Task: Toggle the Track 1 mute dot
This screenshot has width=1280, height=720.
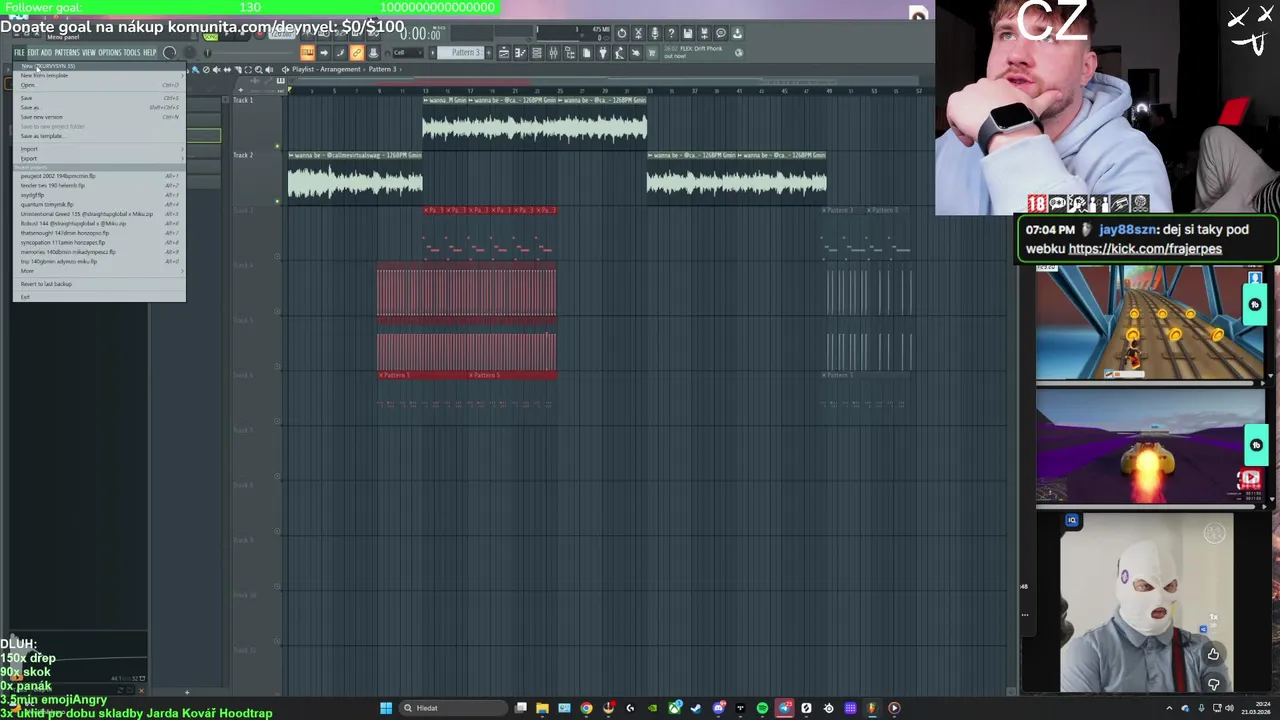Action: pyautogui.click(x=277, y=147)
